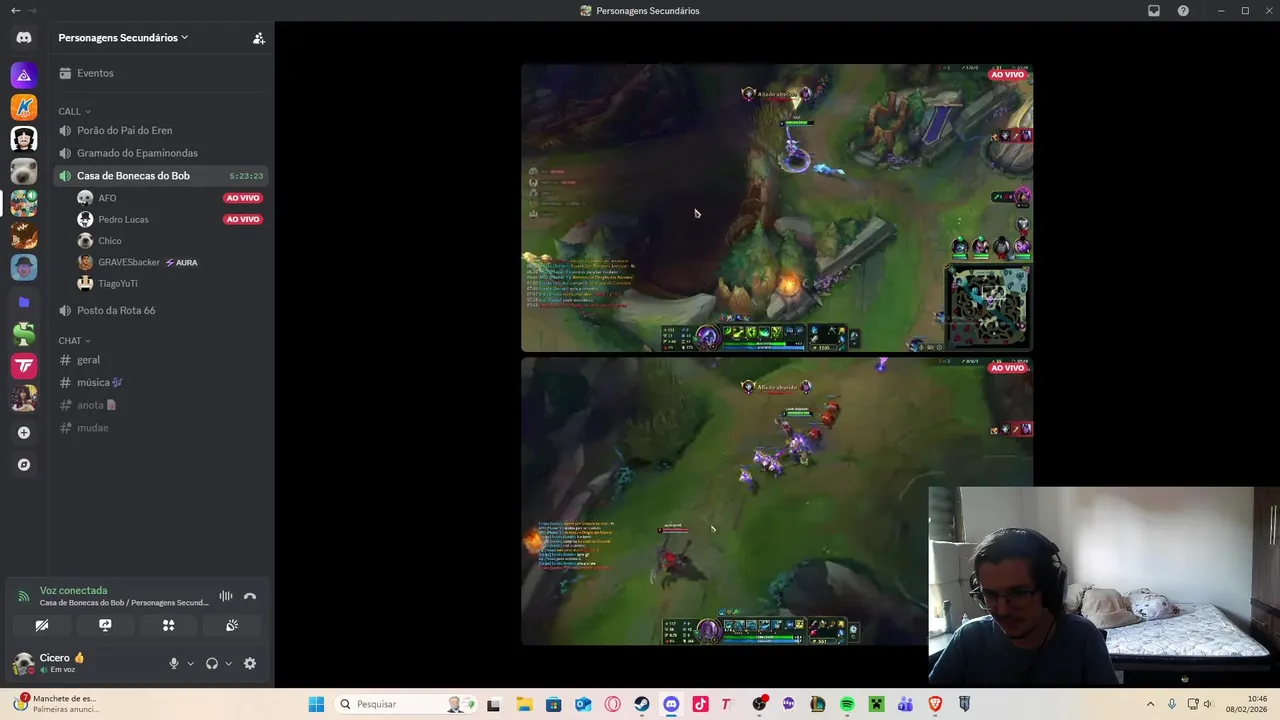
Task: Open the Eventos entry
Action: 160,73
